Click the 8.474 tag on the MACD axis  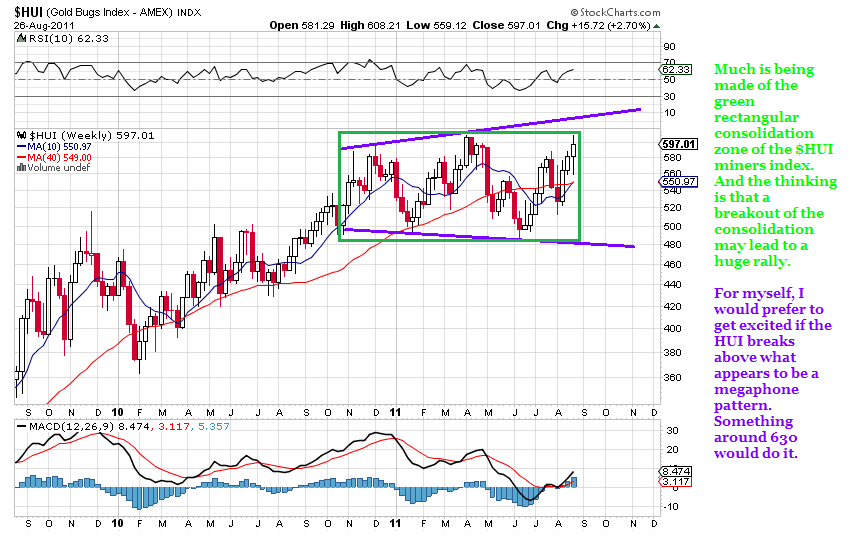tap(676, 472)
